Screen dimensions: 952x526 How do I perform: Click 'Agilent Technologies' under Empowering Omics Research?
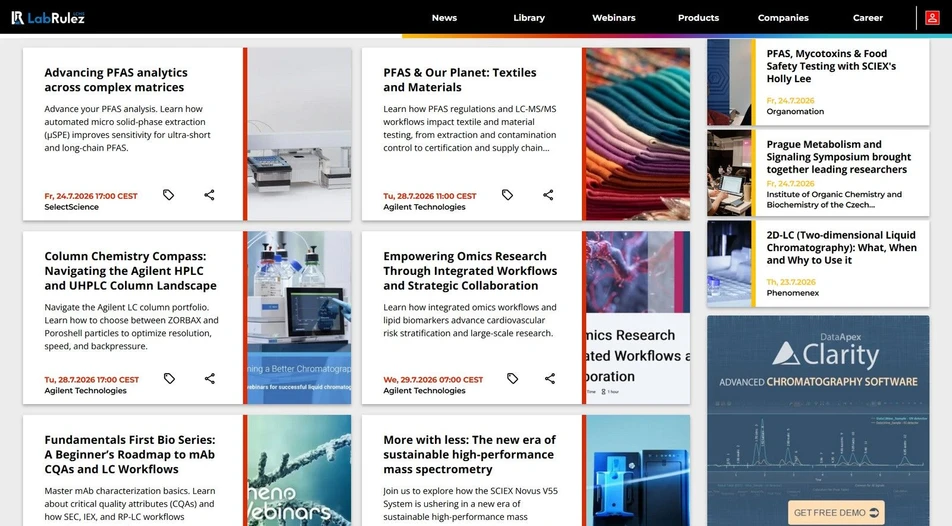click(x=424, y=391)
